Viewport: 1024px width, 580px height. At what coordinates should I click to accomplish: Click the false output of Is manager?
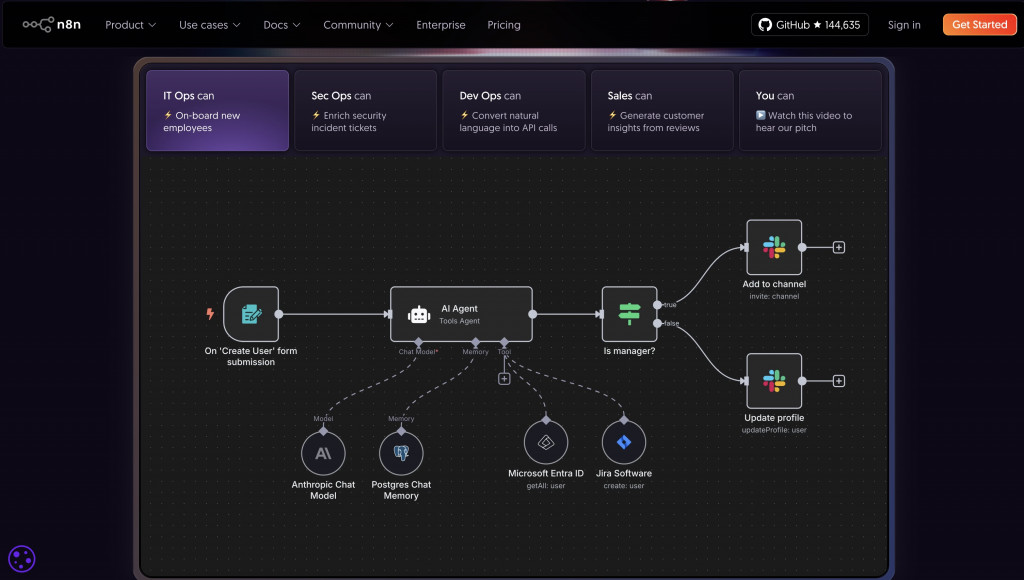pos(658,323)
